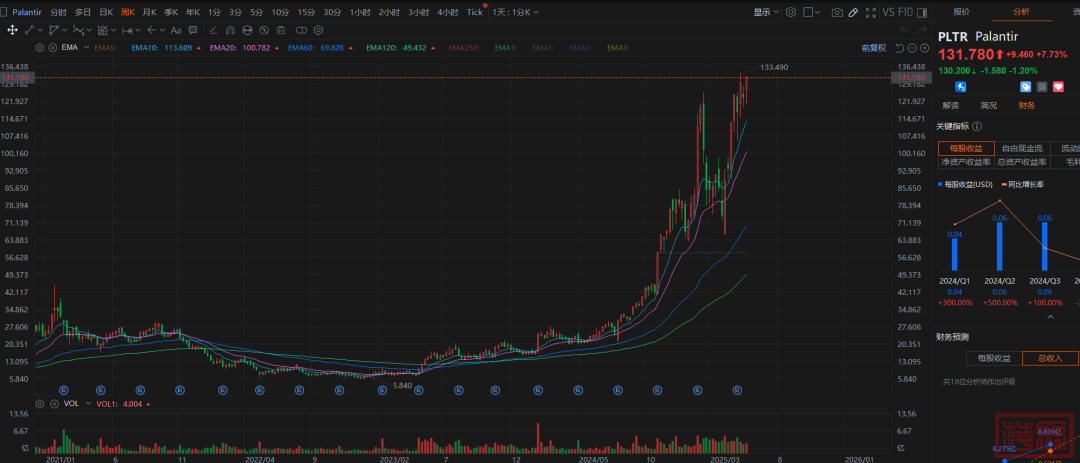Click the blue price tag icon

click(1026, 87)
